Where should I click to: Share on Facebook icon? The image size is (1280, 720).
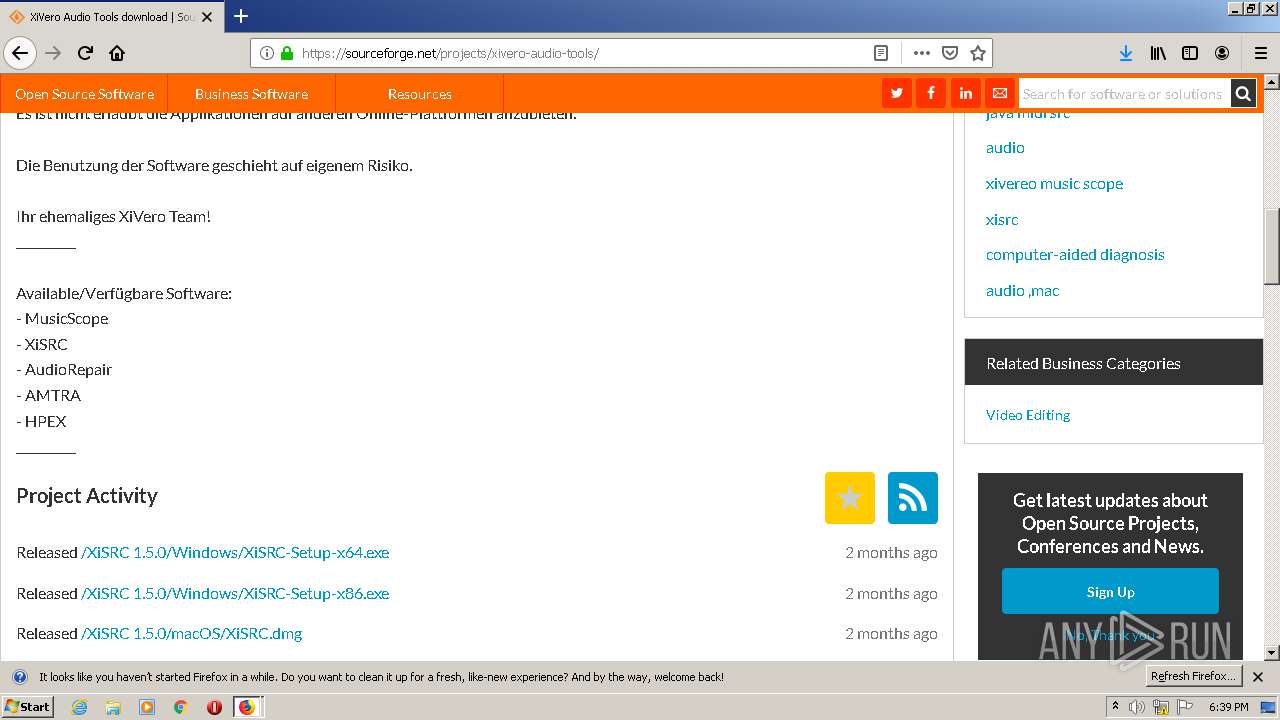click(x=931, y=93)
